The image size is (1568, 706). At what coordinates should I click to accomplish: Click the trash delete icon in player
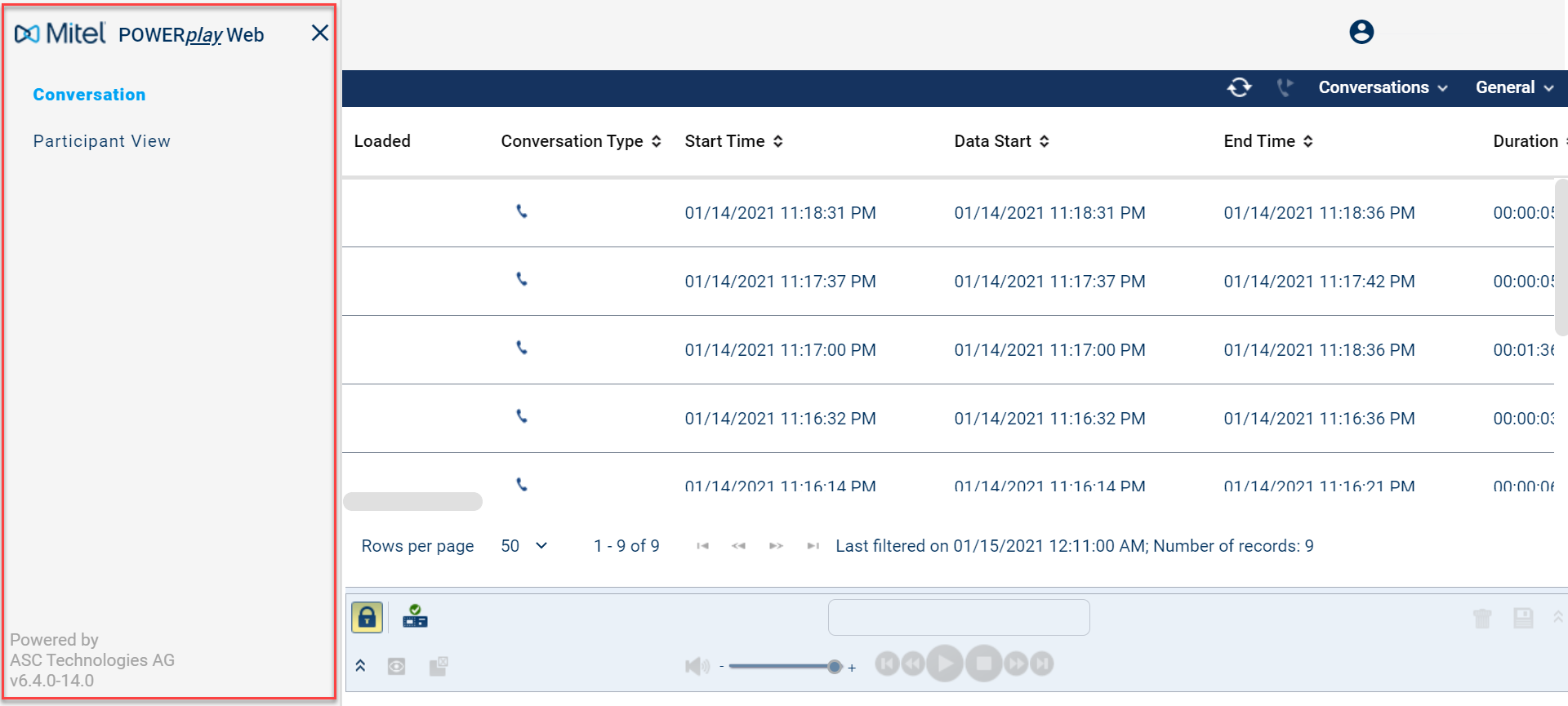pyautogui.click(x=1481, y=619)
